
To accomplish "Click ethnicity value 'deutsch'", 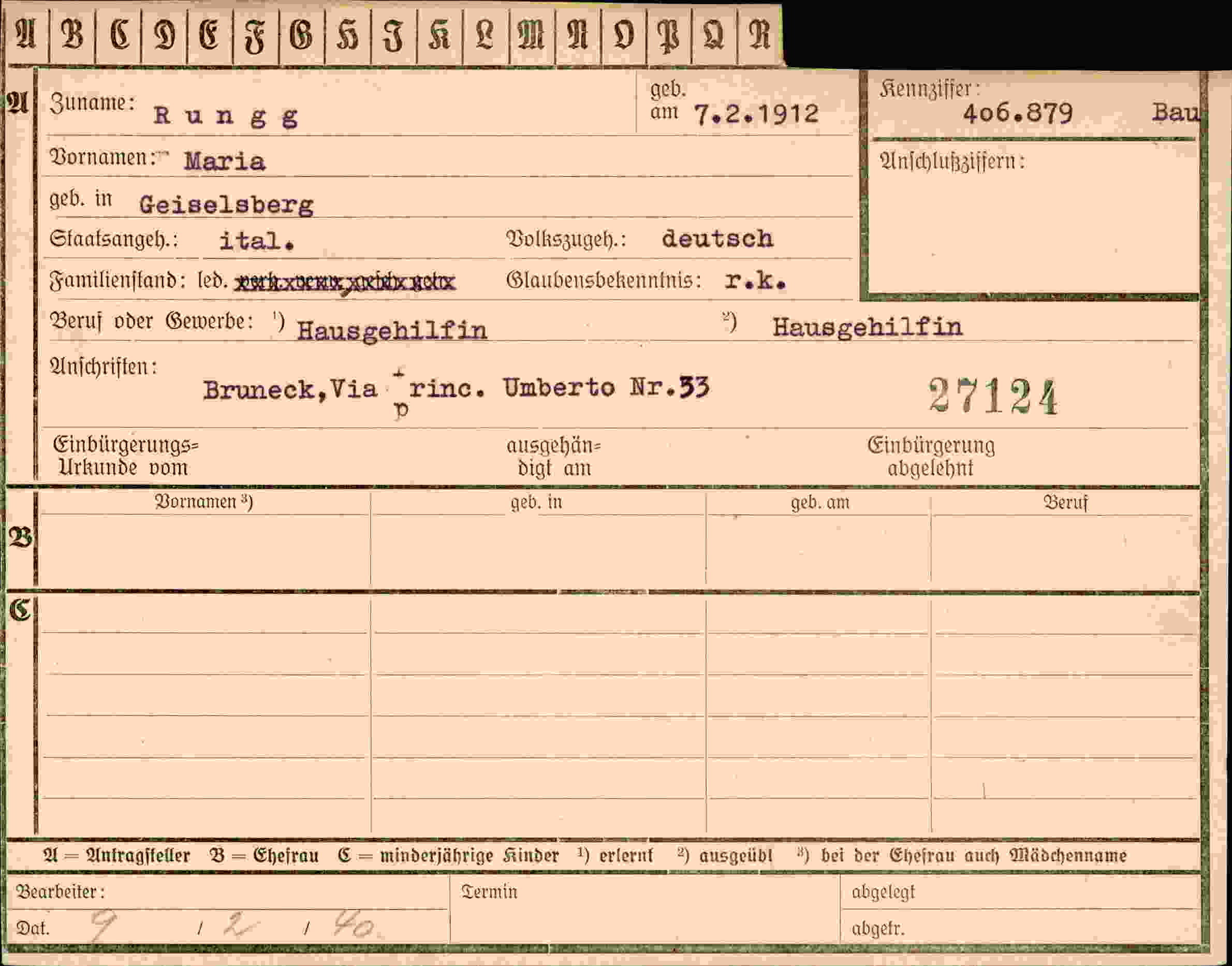I will click(x=717, y=239).
